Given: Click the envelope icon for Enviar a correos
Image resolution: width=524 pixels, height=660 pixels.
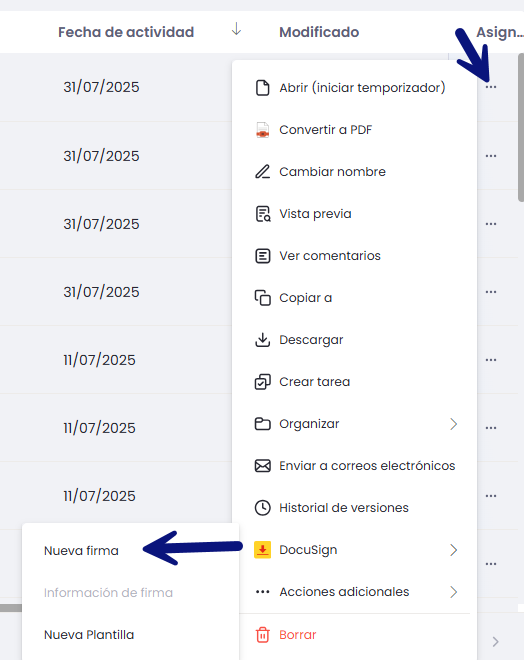Looking at the screenshot, I should 263,466.
